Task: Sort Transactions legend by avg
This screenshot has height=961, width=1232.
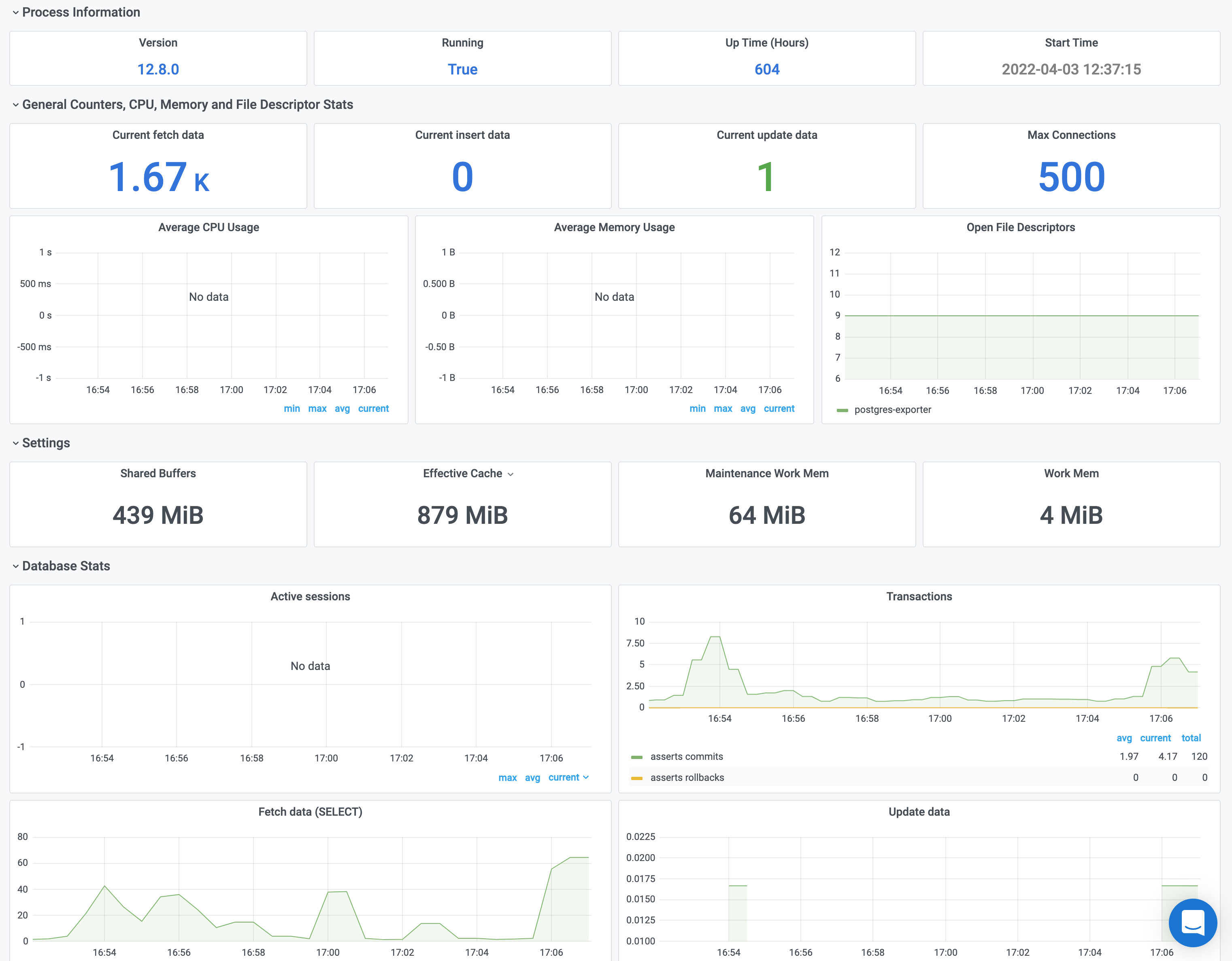Action: coord(1124,738)
